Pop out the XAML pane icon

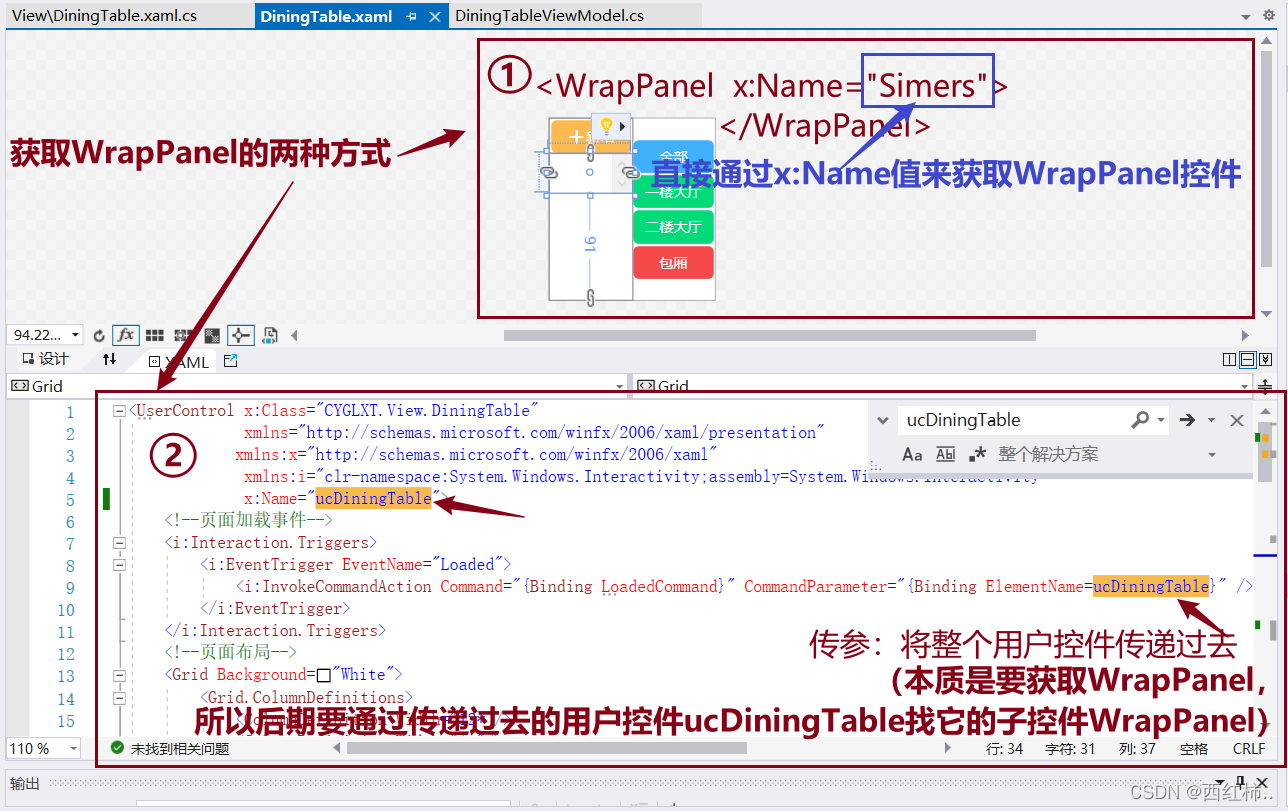tap(231, 361)
